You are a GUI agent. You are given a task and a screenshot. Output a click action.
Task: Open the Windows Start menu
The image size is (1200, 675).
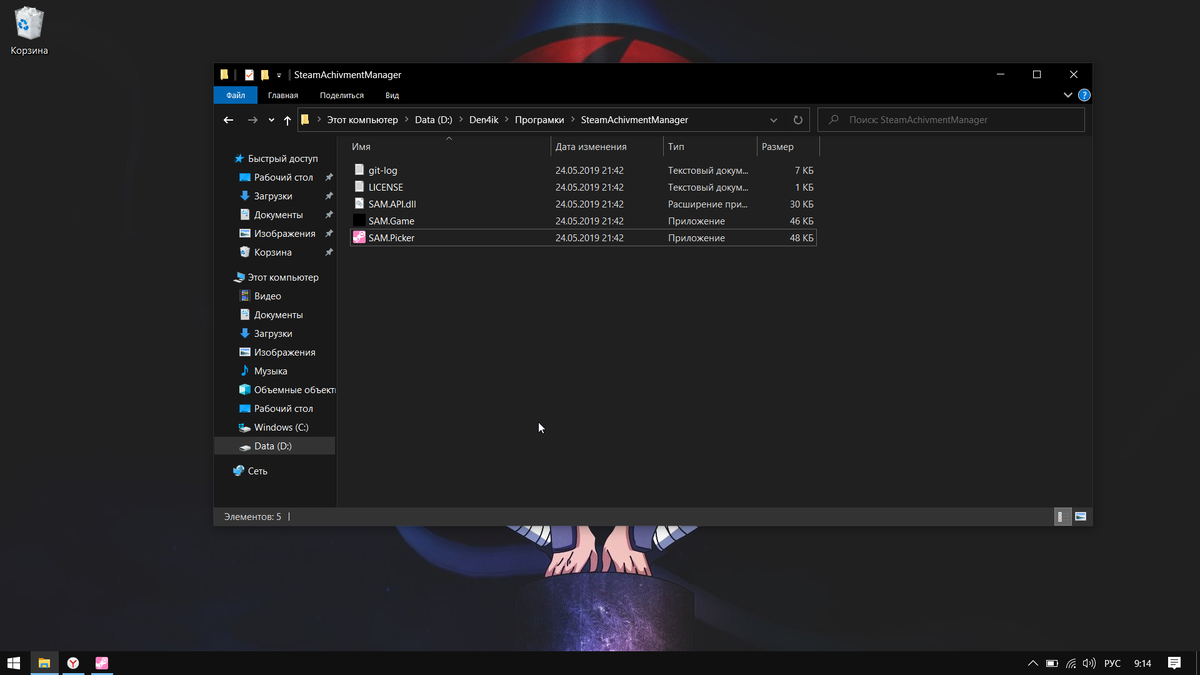(x=14, y=663)
